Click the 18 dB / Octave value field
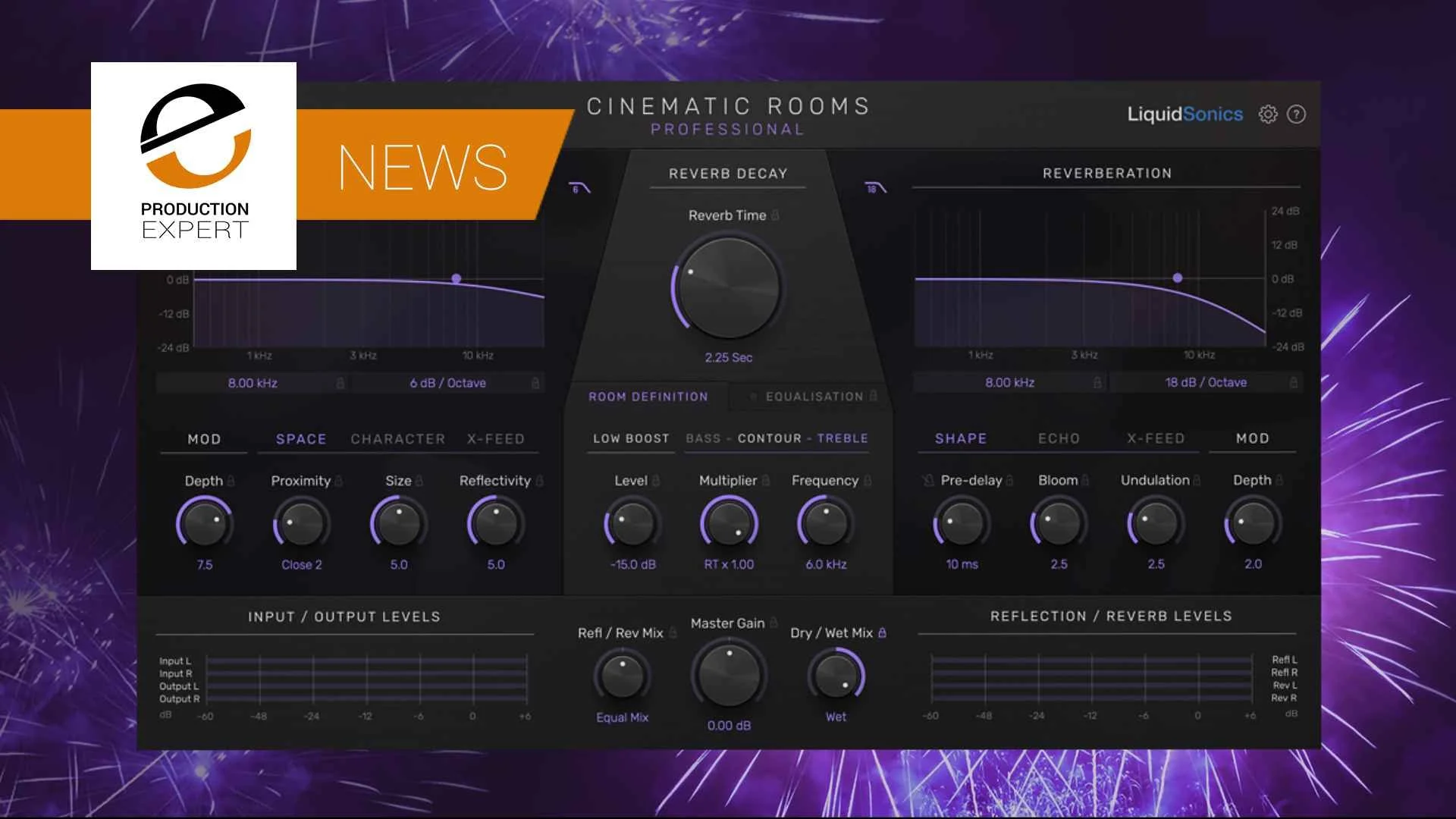The height and width of the screenshot is (819, 1456). click(x=1206, y=383)
